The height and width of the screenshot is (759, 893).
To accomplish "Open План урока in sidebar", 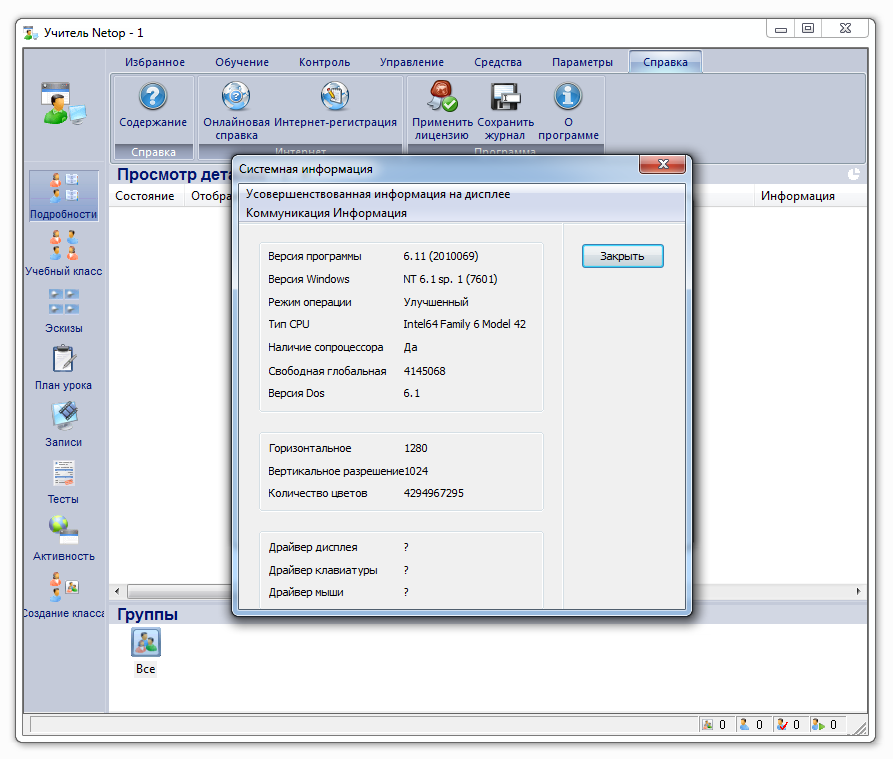I will [x=63, y=367].
